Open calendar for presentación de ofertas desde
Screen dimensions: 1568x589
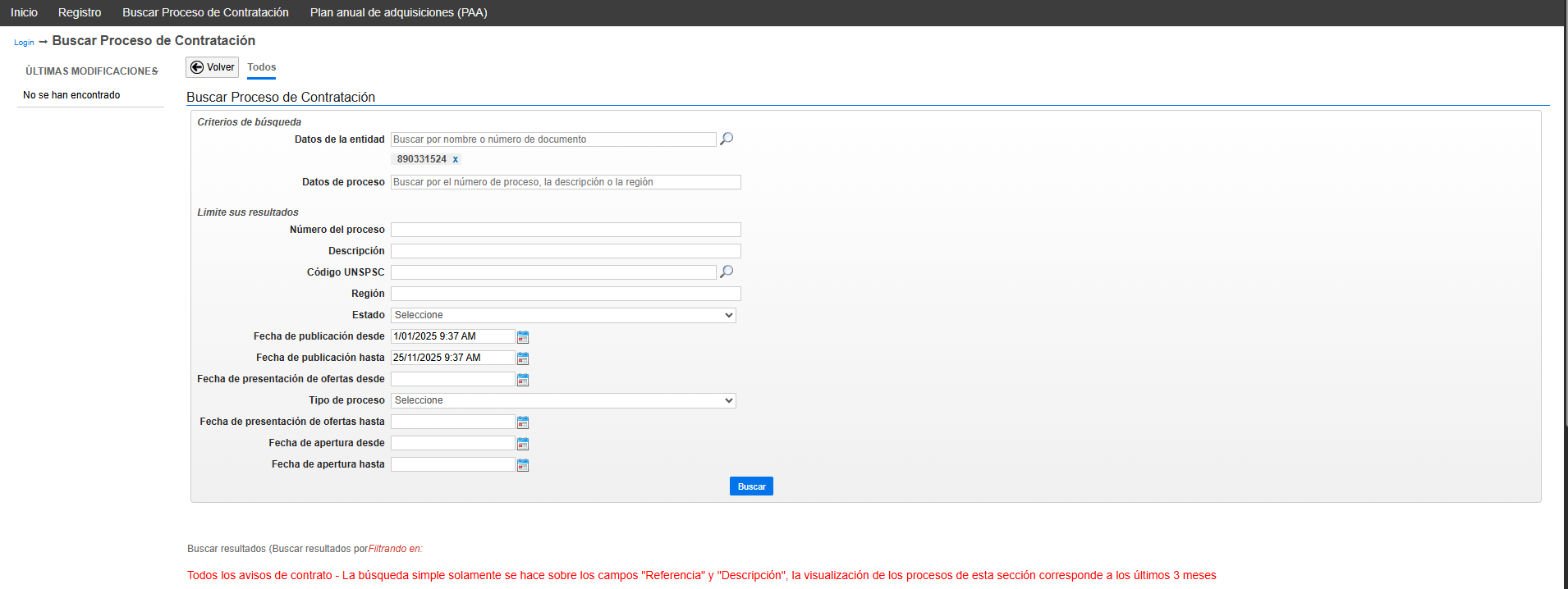pos(523,380)
